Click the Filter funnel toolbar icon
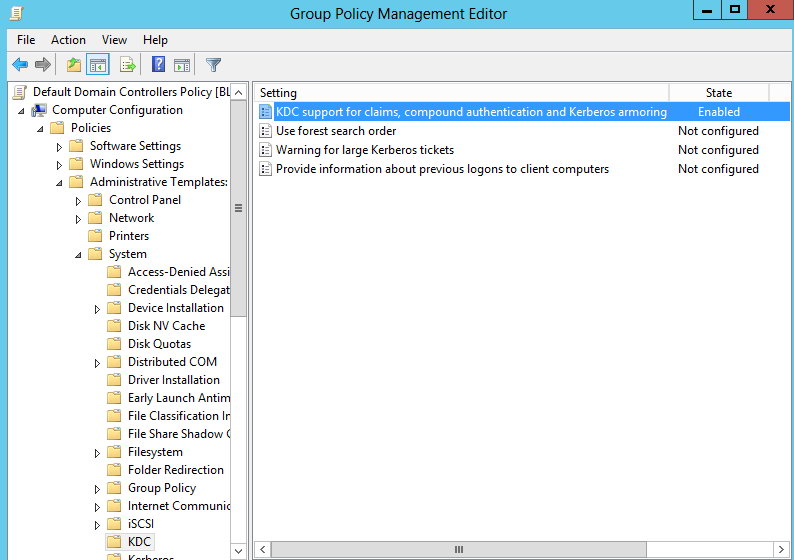 pos(213,65)
